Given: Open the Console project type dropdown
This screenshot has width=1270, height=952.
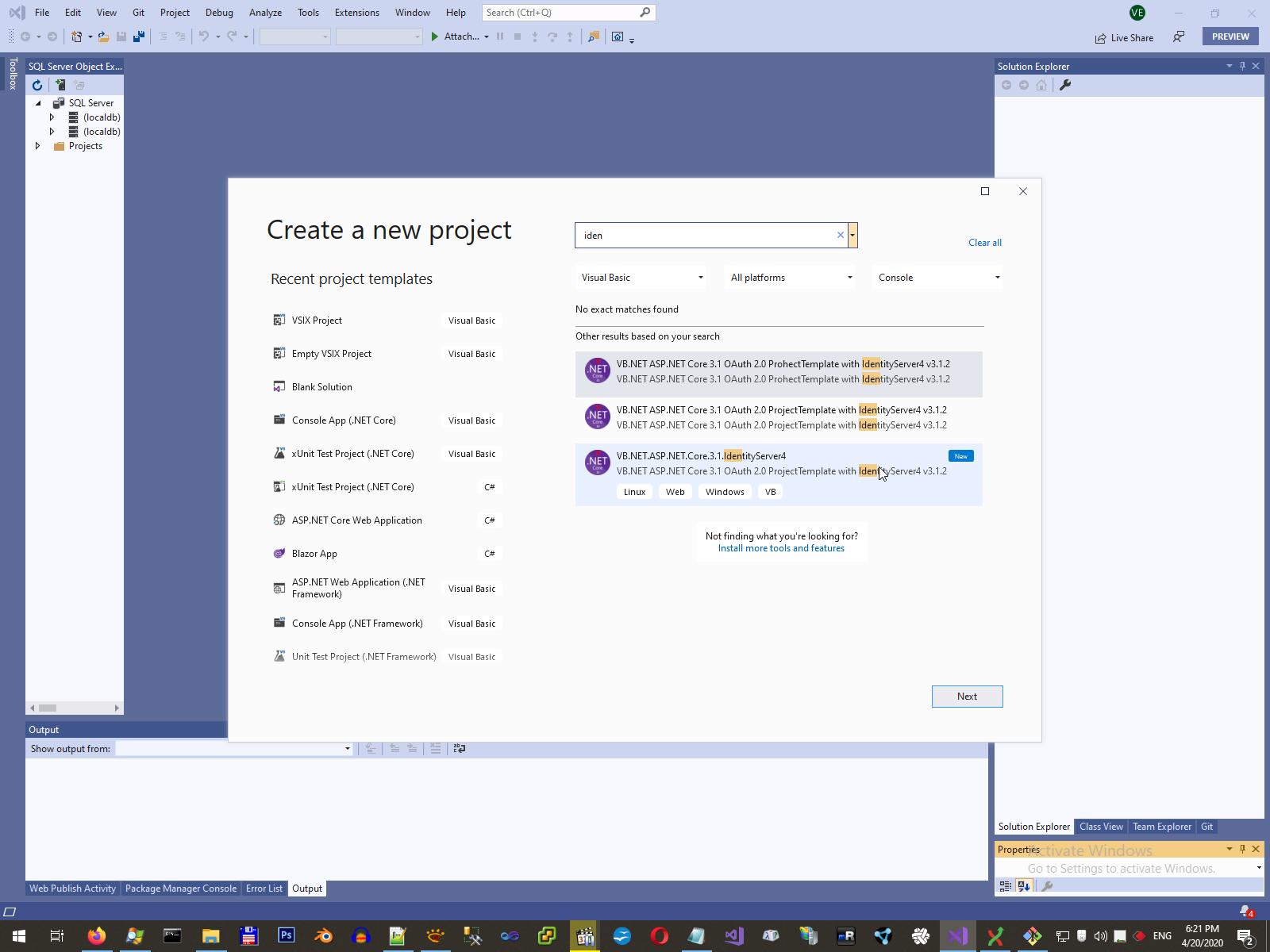Looking at the screenshot, I should pos(939,278).
